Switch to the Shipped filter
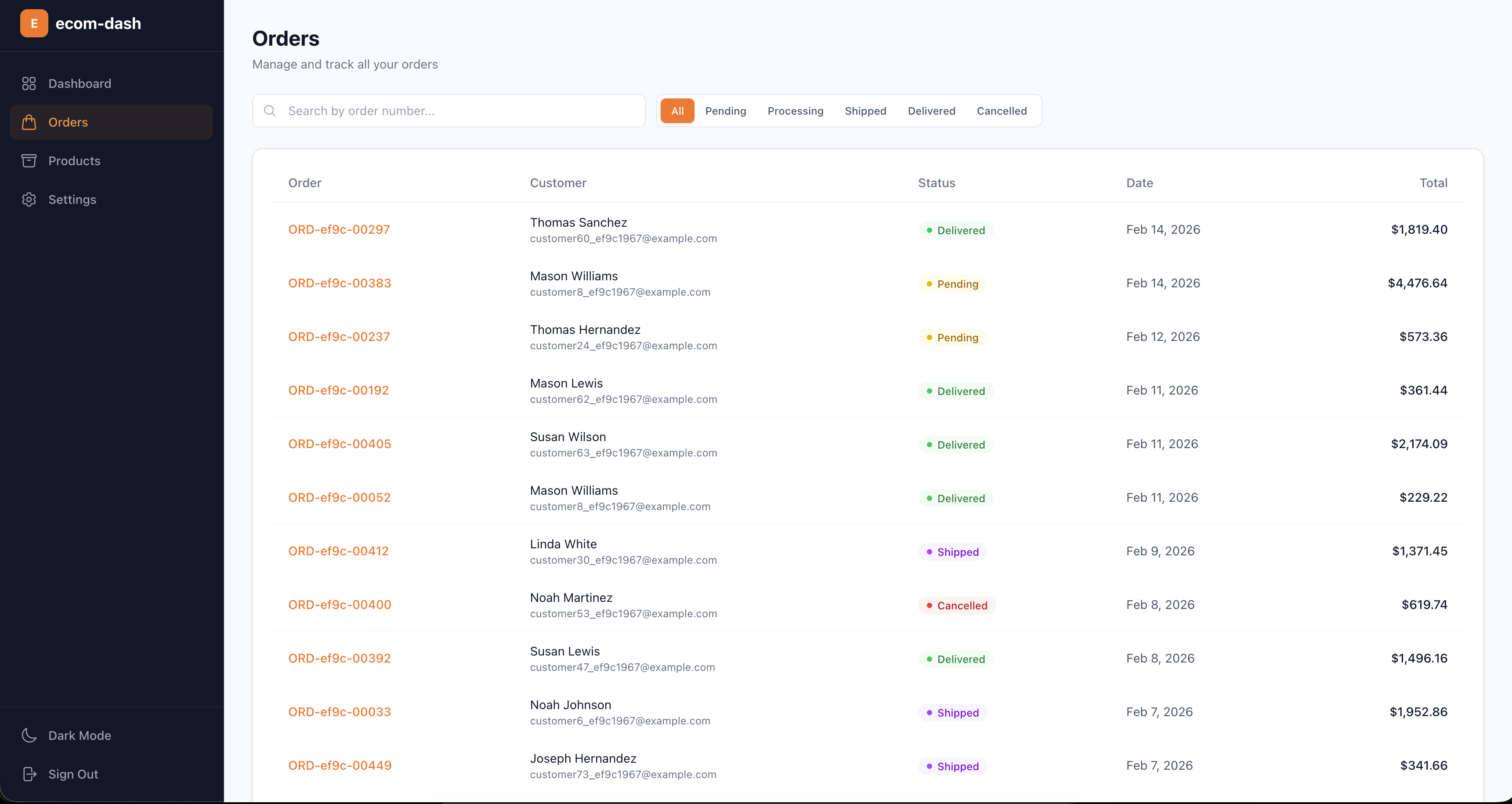1512x804 pixels. (865, 111)
